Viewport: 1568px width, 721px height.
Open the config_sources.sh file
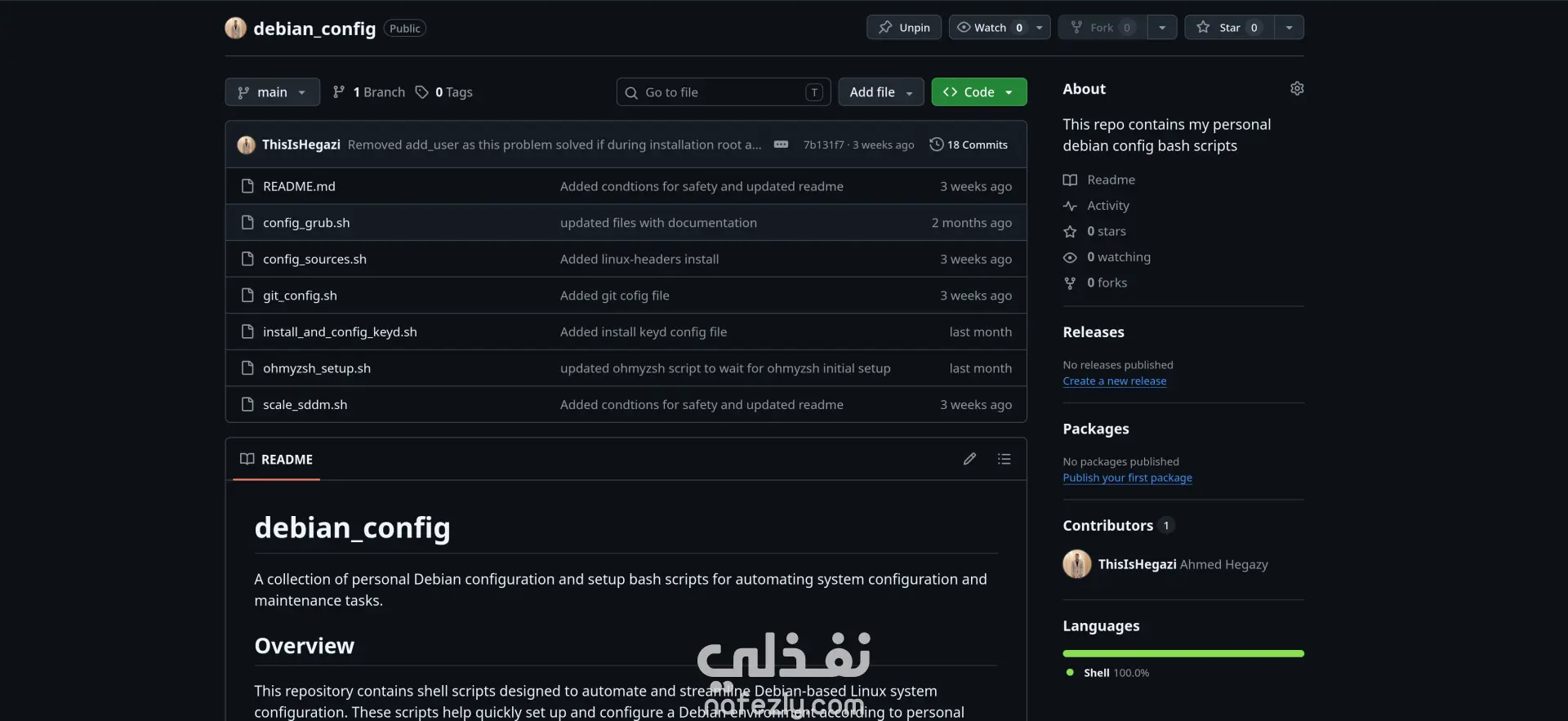tap(314, 259)
